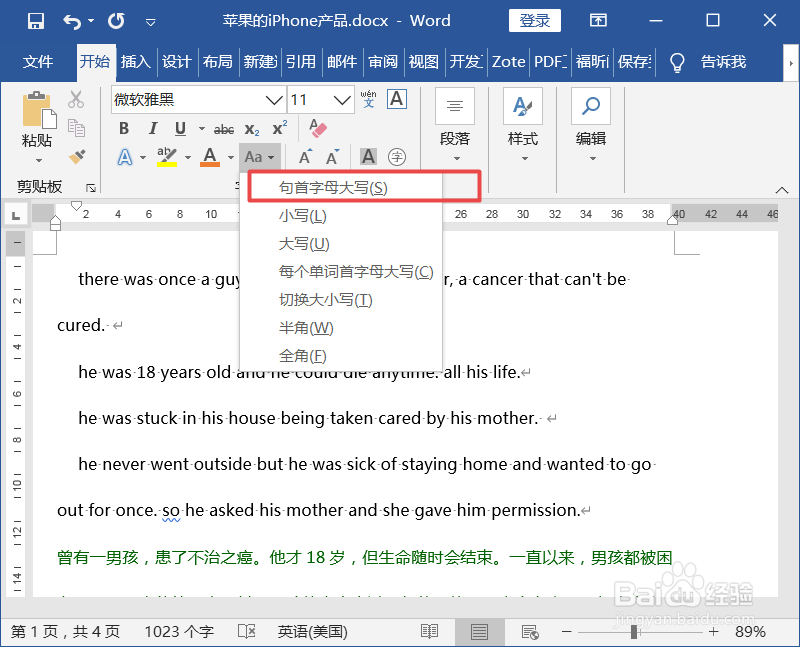Apply the orange font color A
This screenshot has height=647, width=800.
(x=210, y=157)
